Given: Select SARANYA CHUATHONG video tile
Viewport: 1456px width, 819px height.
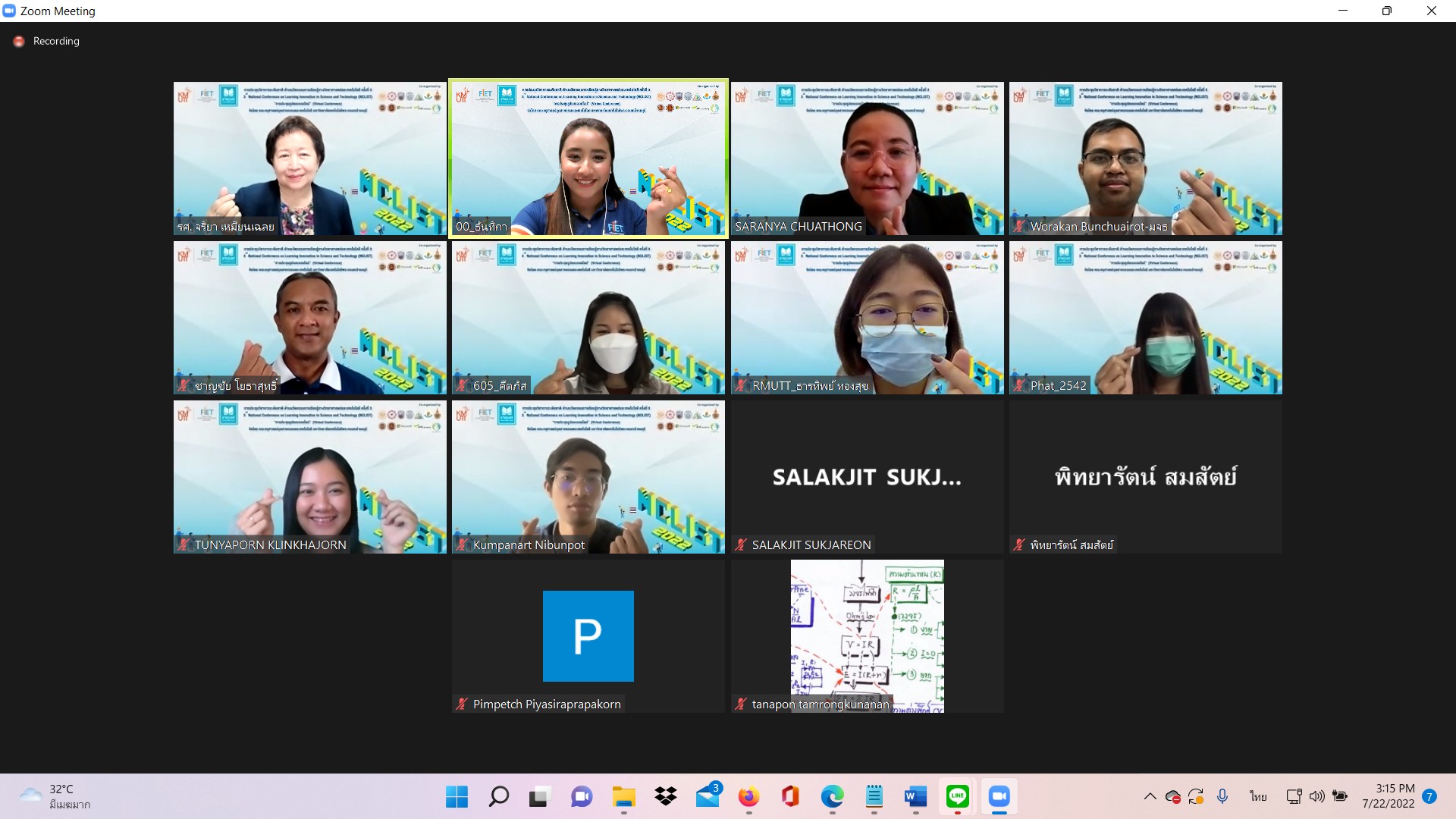Looking at the screenshot, I should [867, 158].
